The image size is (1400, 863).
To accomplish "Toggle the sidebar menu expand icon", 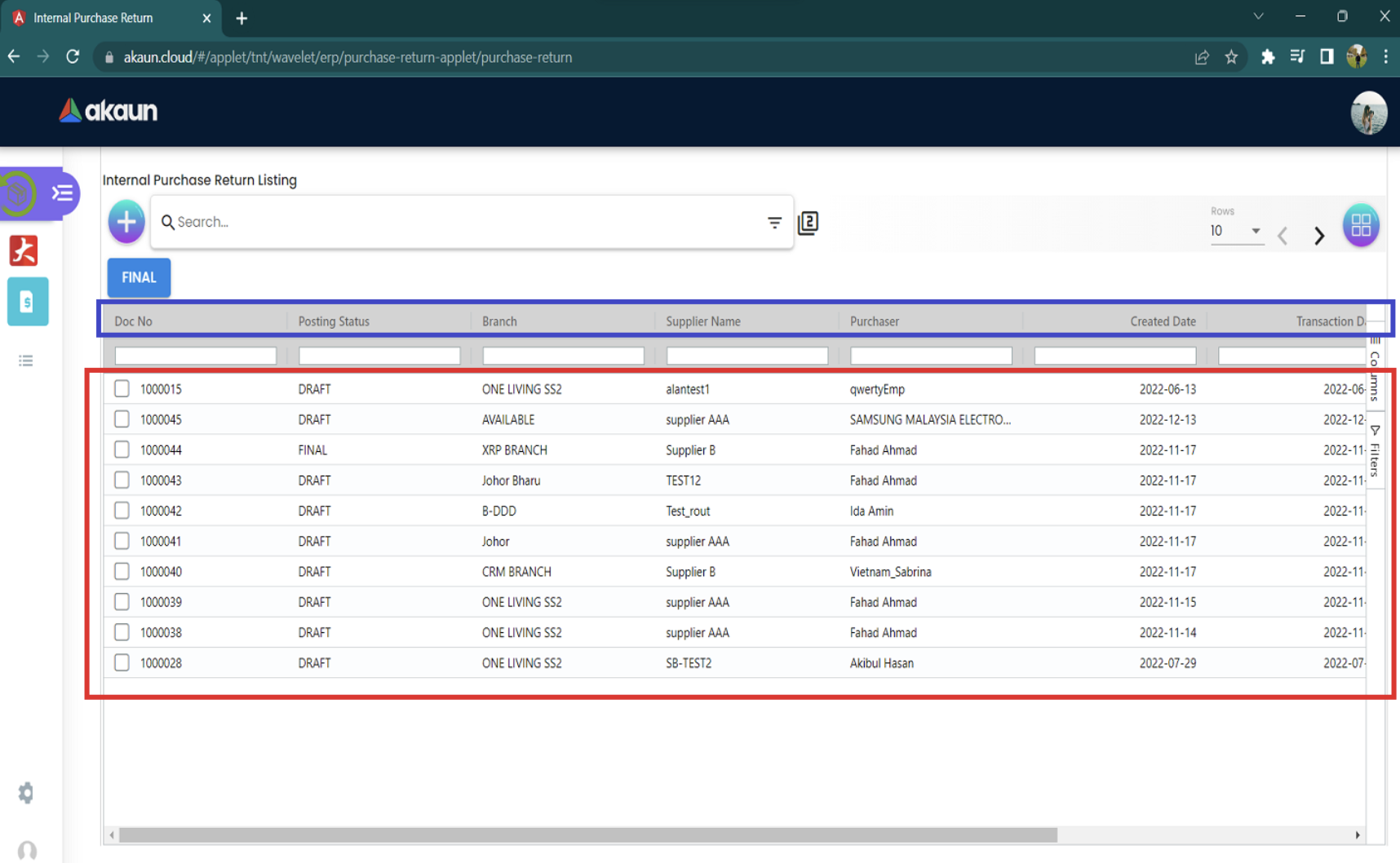I will click(x=62, y=193).
